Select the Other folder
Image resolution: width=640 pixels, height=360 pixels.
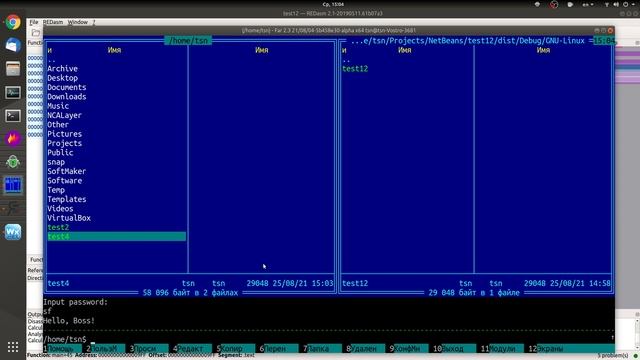pyautogui.click(x=58, y=125)
